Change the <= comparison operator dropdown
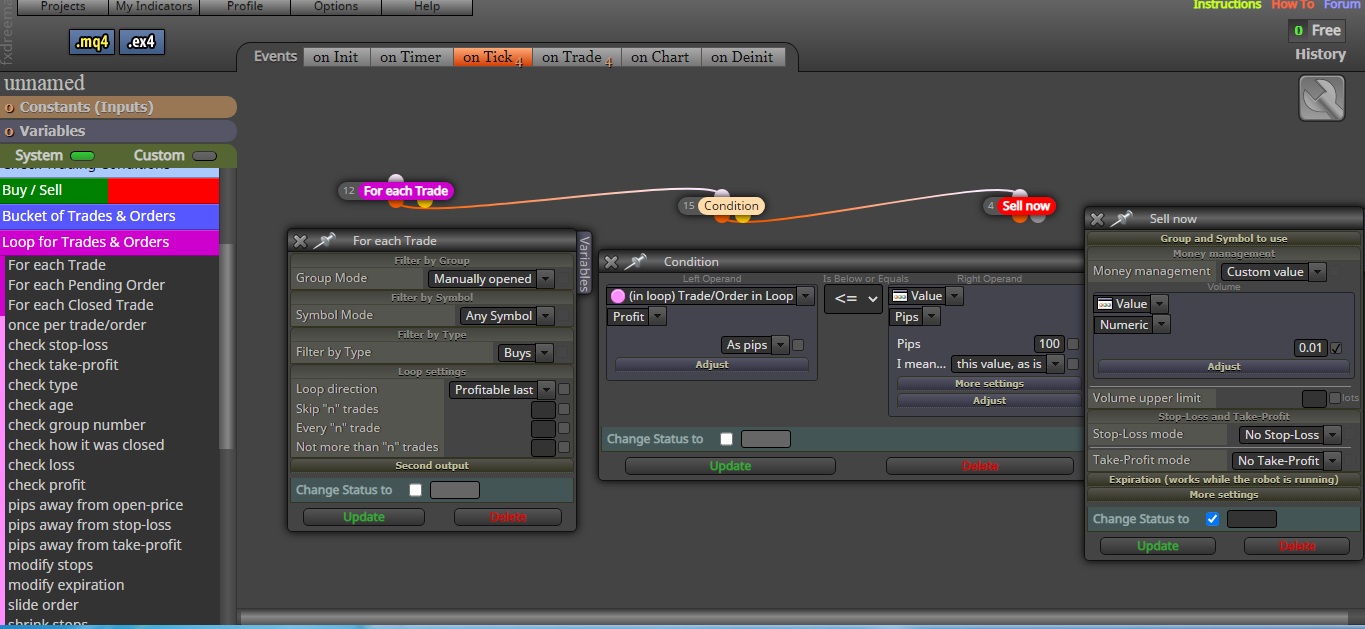 852,298
